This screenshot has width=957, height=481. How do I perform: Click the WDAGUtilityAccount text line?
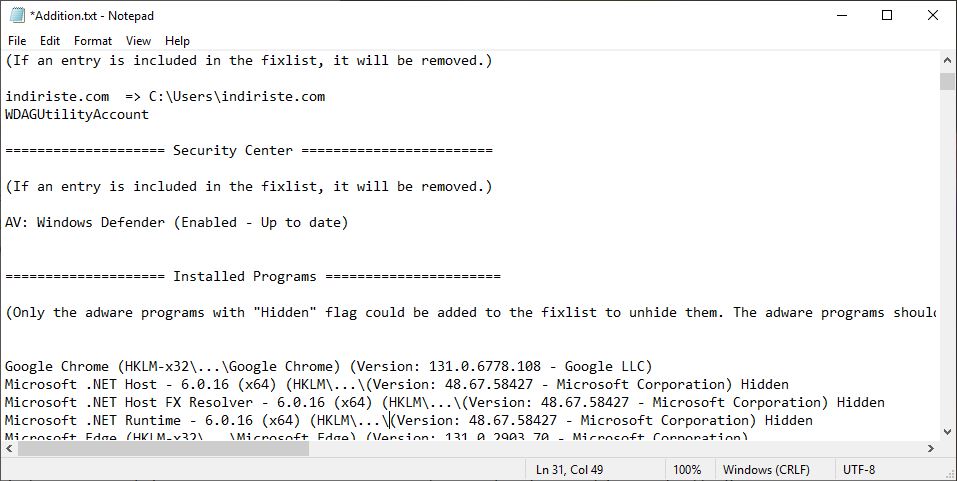77,114
